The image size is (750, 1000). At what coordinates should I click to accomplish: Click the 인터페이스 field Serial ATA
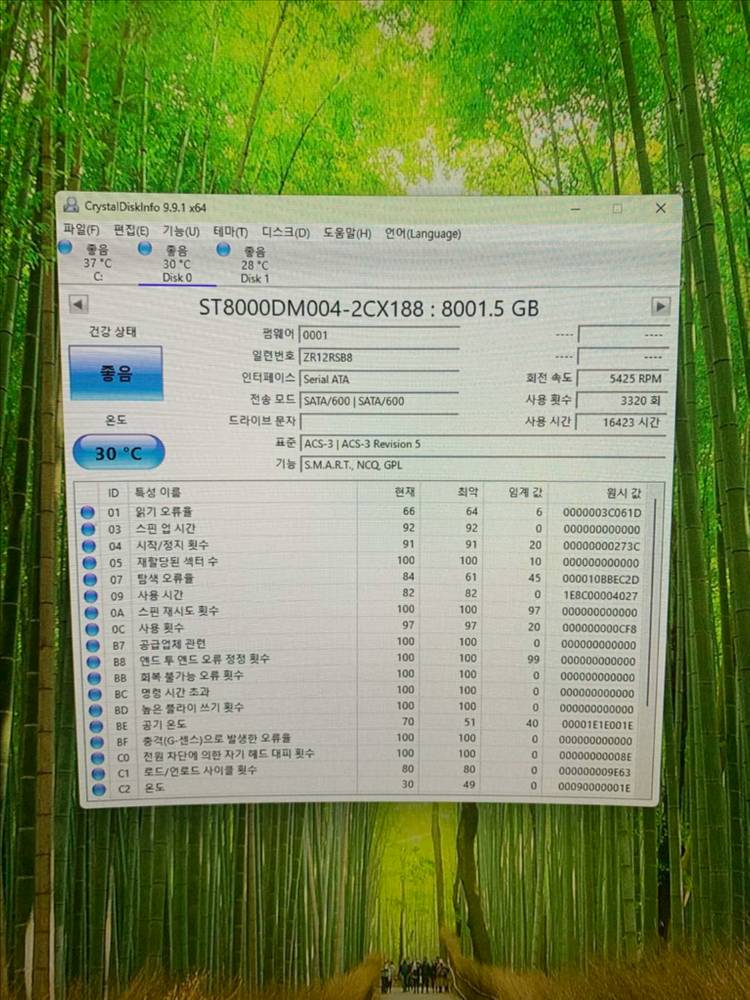[379, 379]
